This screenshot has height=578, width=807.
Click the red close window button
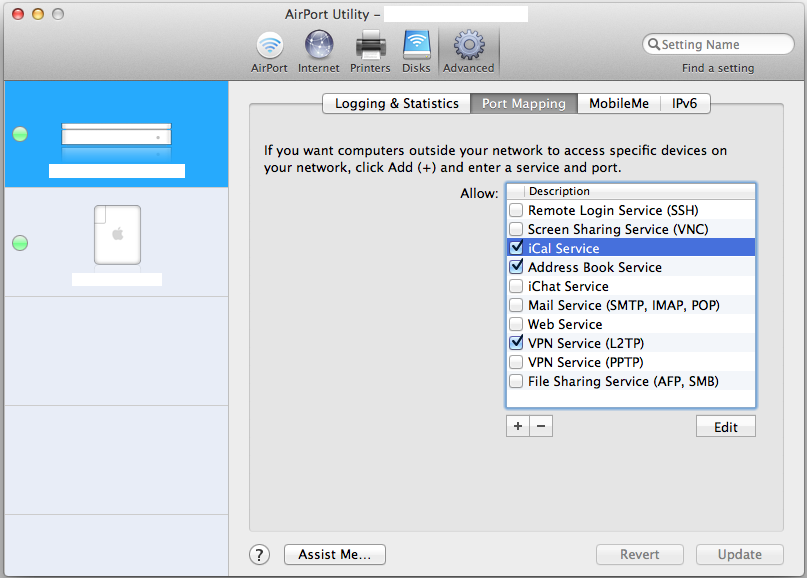pyautogui.click(x=18, y=14)
